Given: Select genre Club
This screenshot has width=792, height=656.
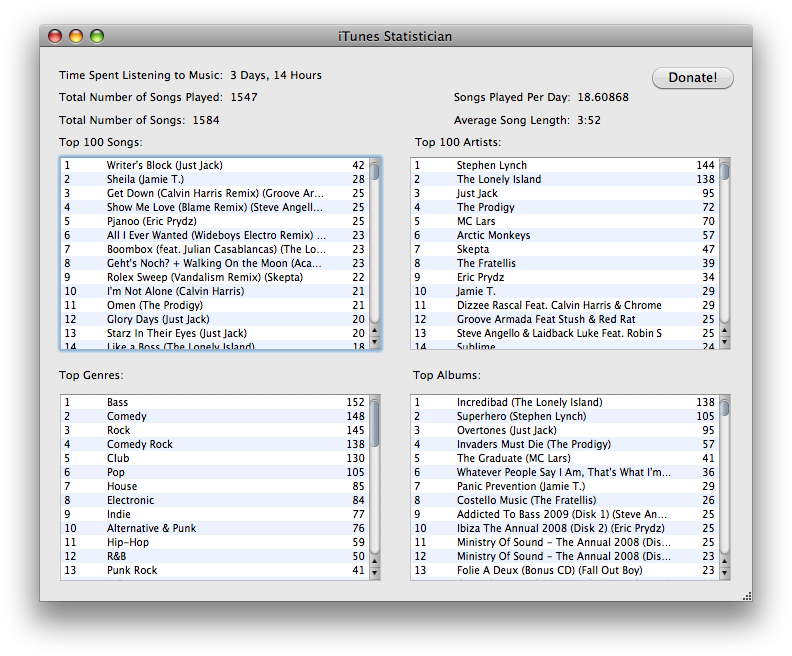Looking at the screenshot, I should pos(215,459).
